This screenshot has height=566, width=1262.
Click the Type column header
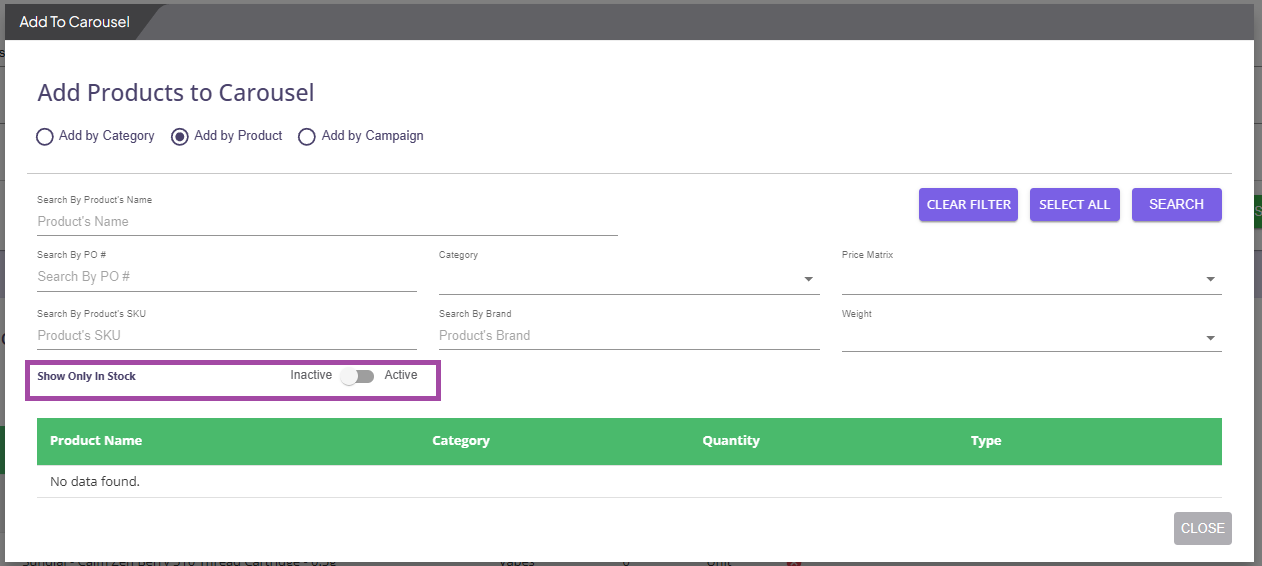pyautogui.click(x=985, y=441)
